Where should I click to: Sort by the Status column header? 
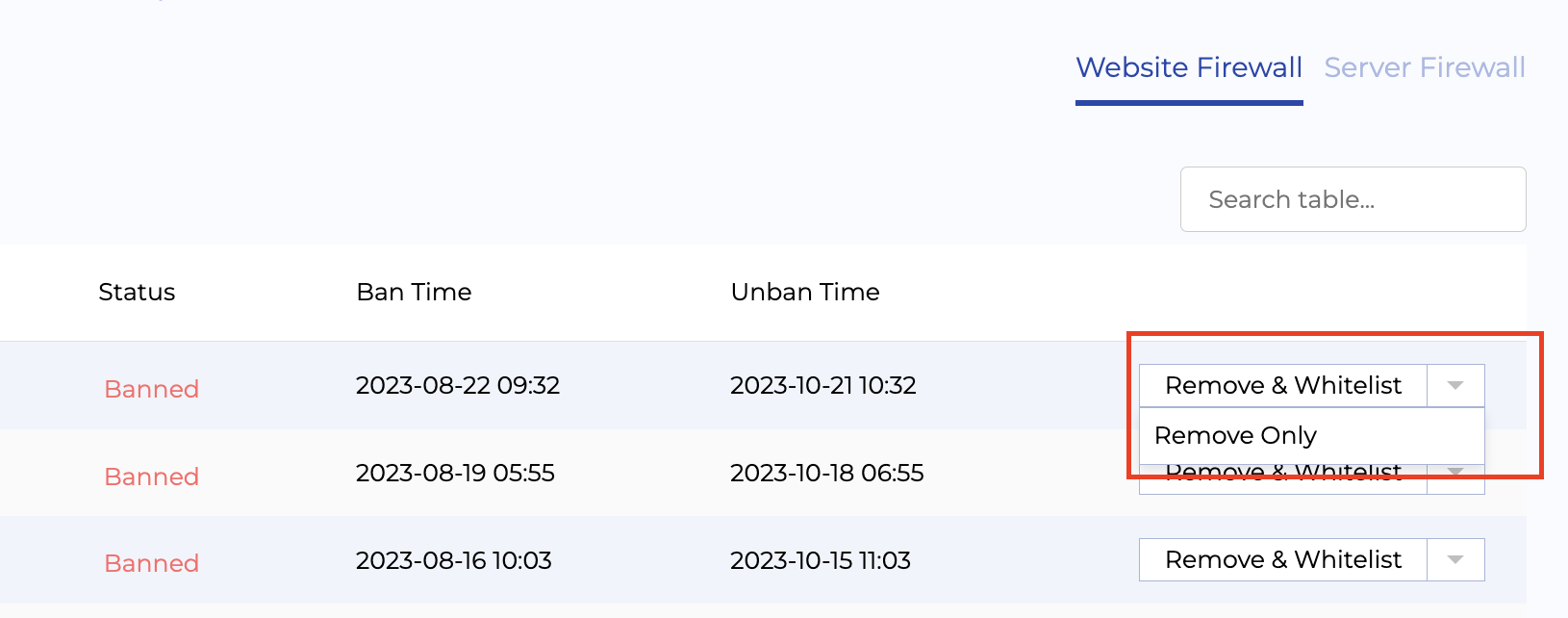(x=137, y=293)
